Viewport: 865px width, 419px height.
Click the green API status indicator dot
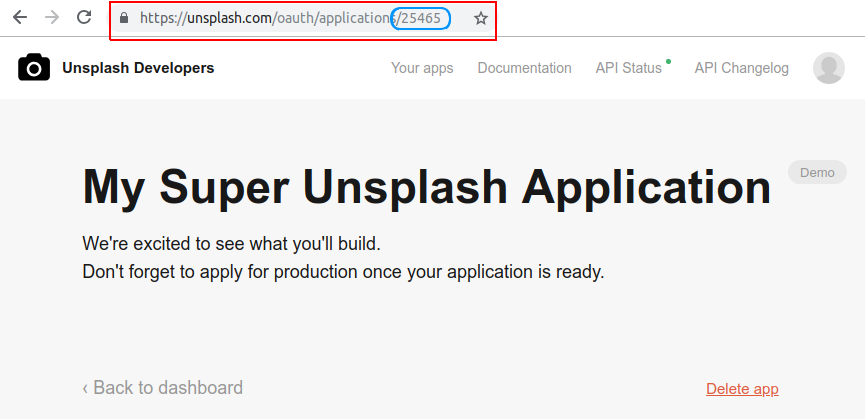point(668,61)
